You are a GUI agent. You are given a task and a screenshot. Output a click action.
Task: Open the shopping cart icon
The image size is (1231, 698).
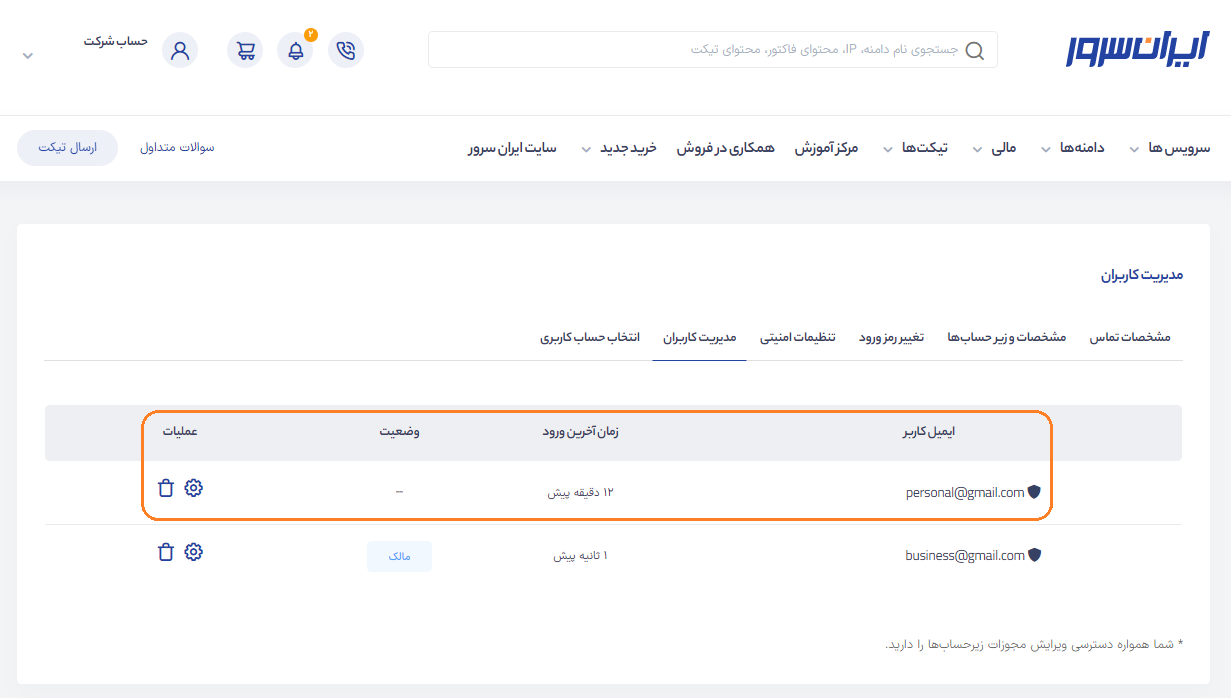pos(245,50)
